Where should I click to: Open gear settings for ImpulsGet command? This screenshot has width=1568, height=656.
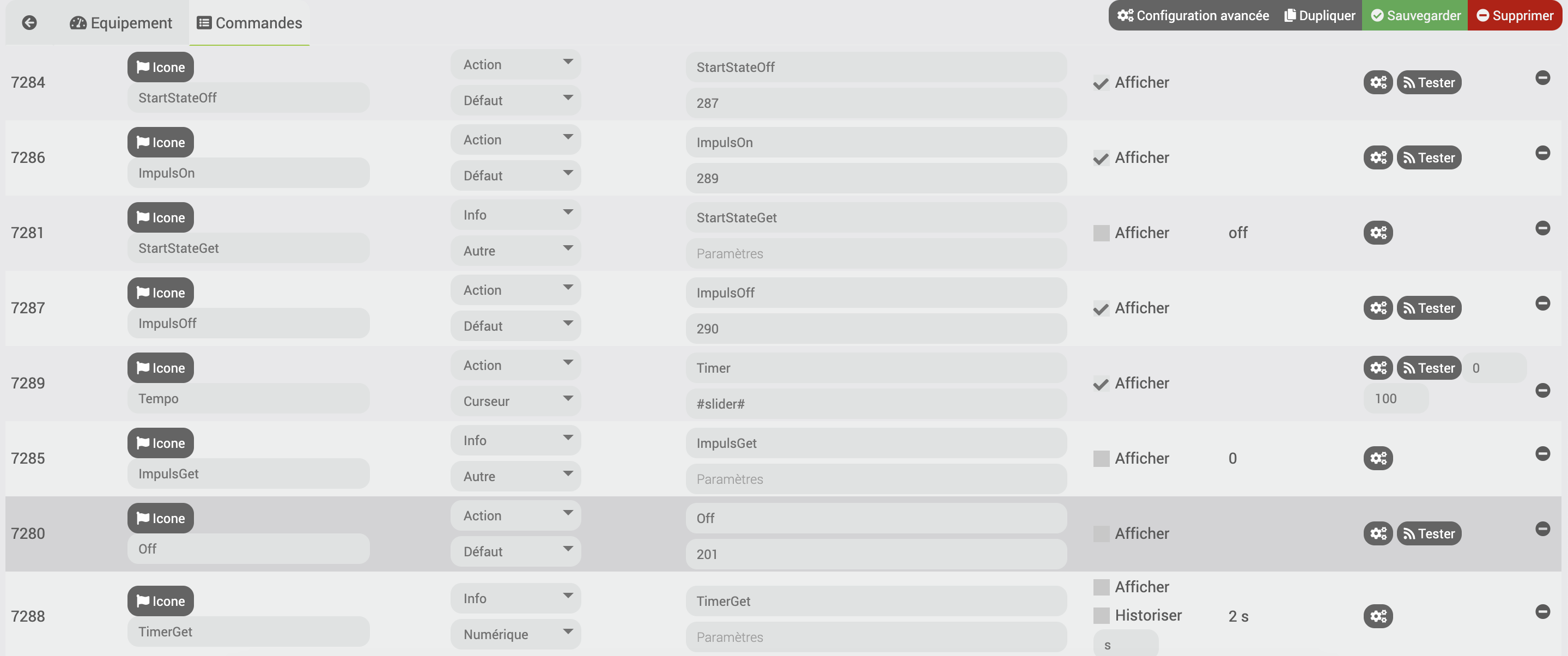coord(1377,458)
